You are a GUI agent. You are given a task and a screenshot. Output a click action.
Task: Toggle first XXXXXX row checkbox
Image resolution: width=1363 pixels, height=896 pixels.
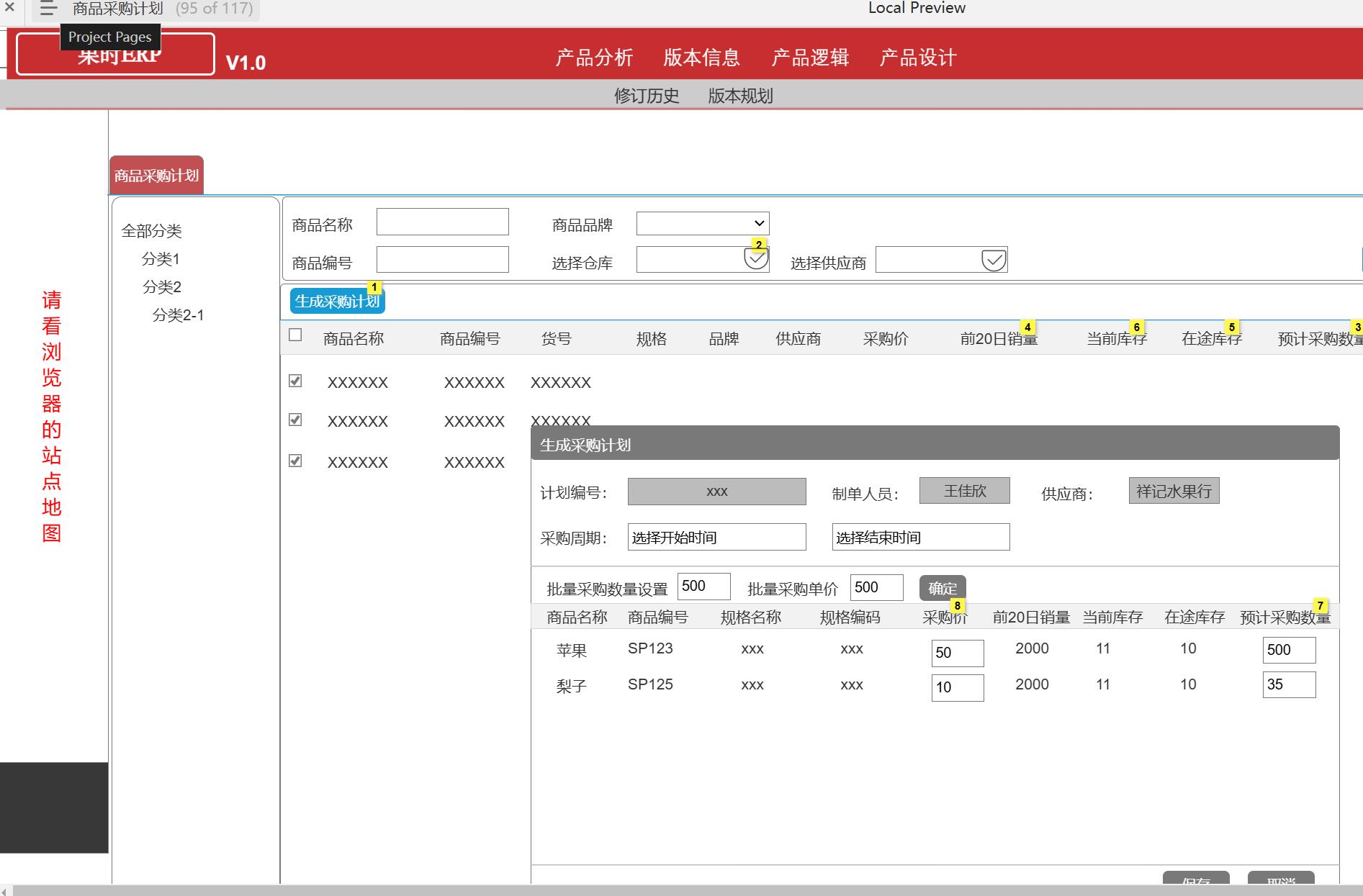(295, 381)
